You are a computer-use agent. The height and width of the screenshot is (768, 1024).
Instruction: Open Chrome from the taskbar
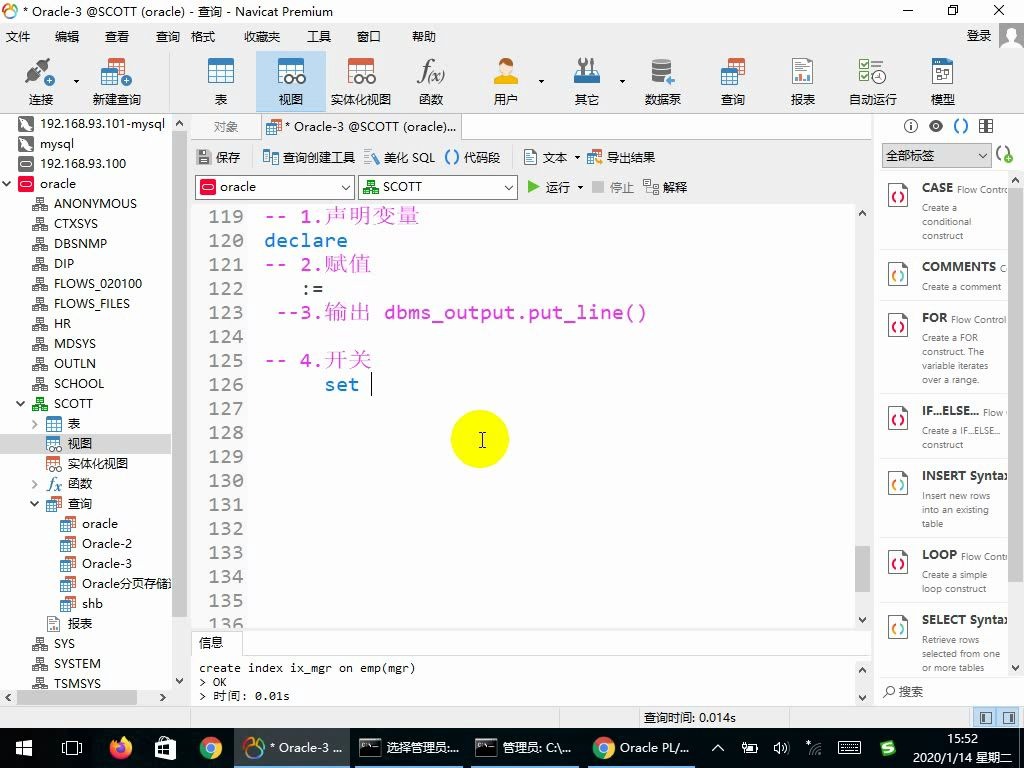click(208, 747)
